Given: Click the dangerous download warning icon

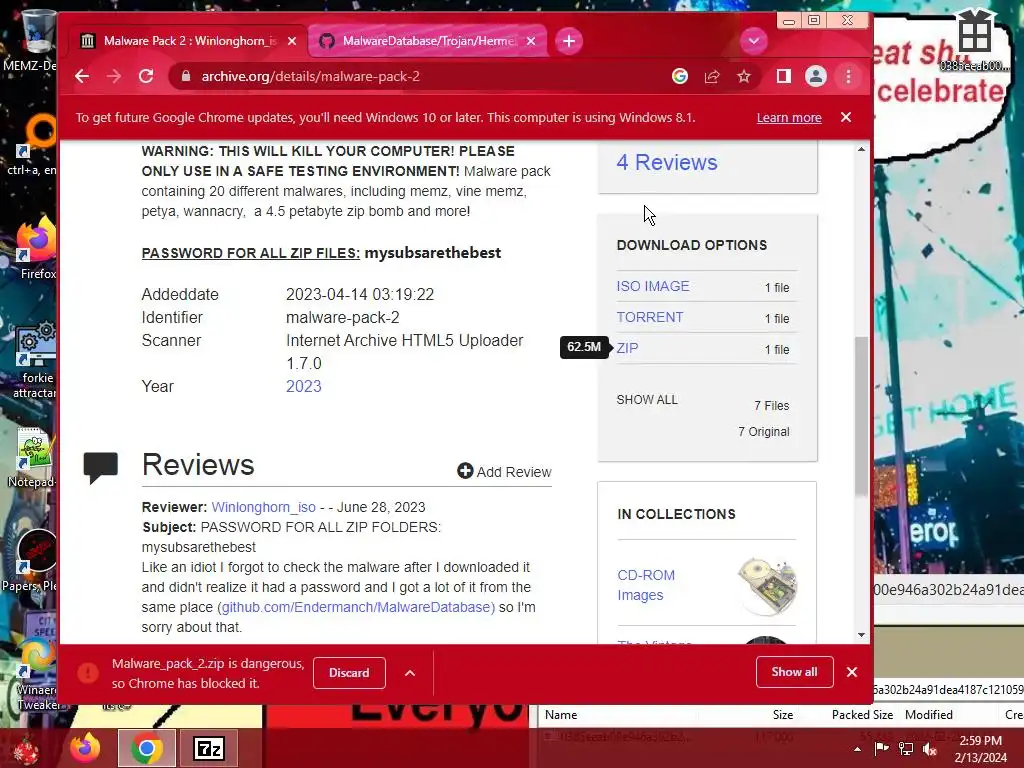Looking at the screenshot, I should [x=88, y=673].
